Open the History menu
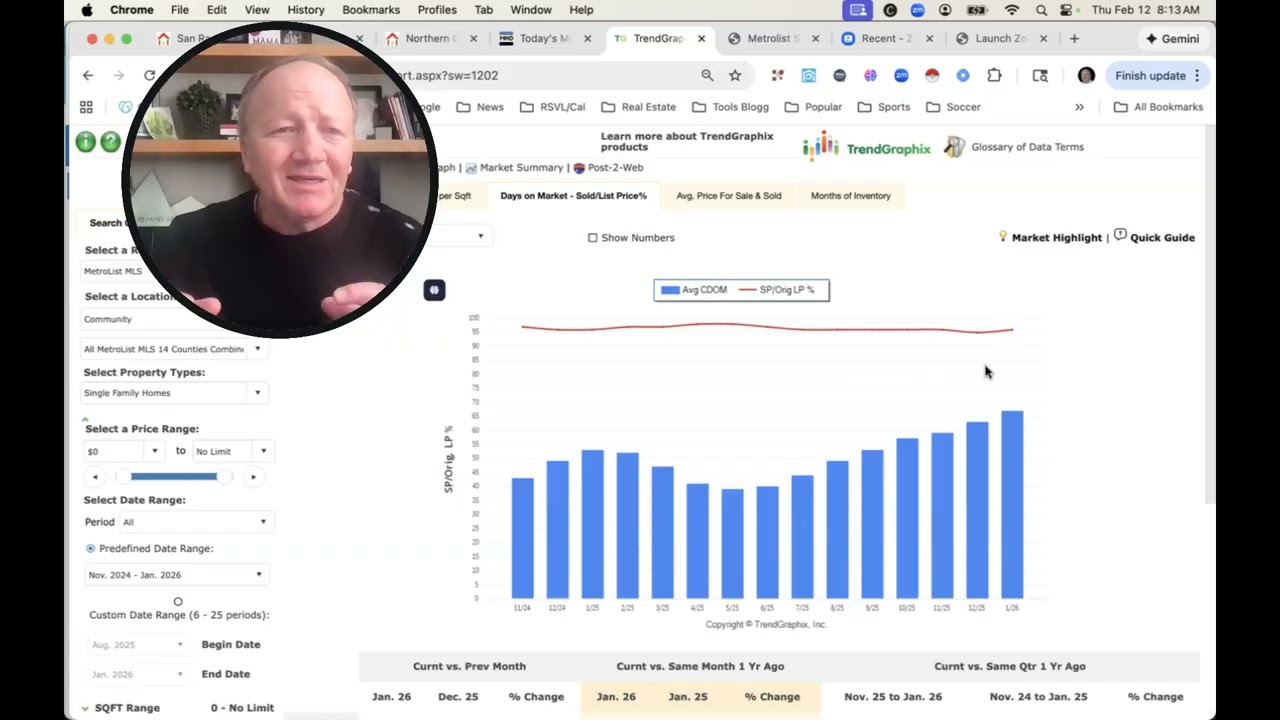The width and height of the screenshot is (1280, 720). 306,10
